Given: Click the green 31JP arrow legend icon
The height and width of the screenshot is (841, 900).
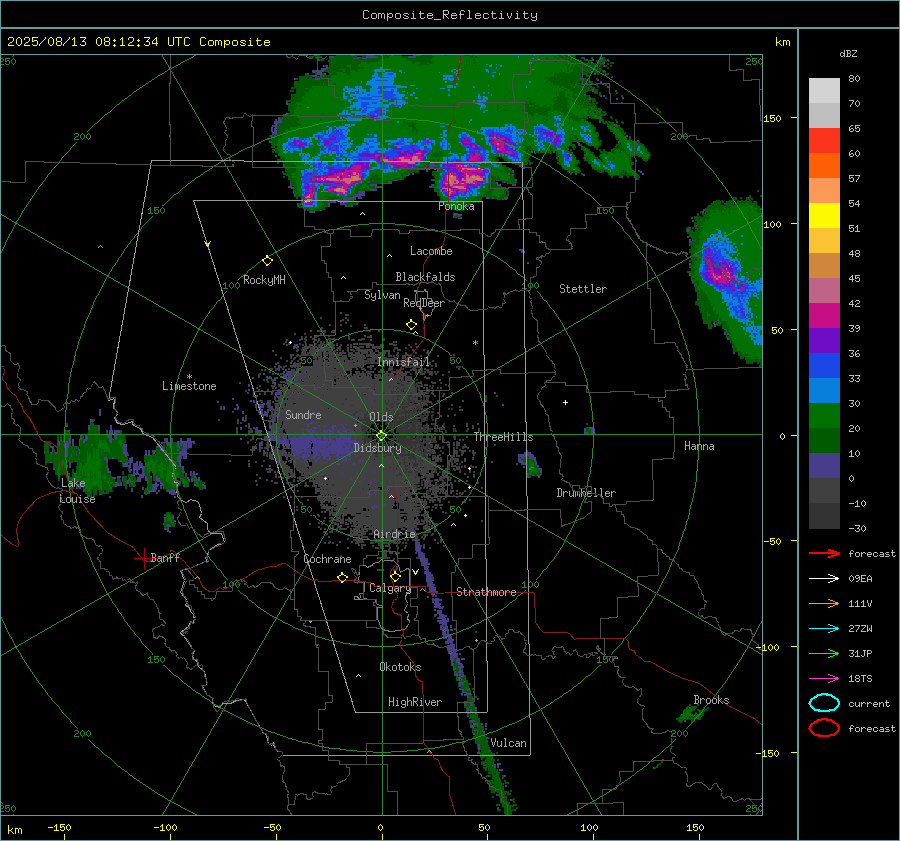Looking at the screenshot, I should pos(824,653).
